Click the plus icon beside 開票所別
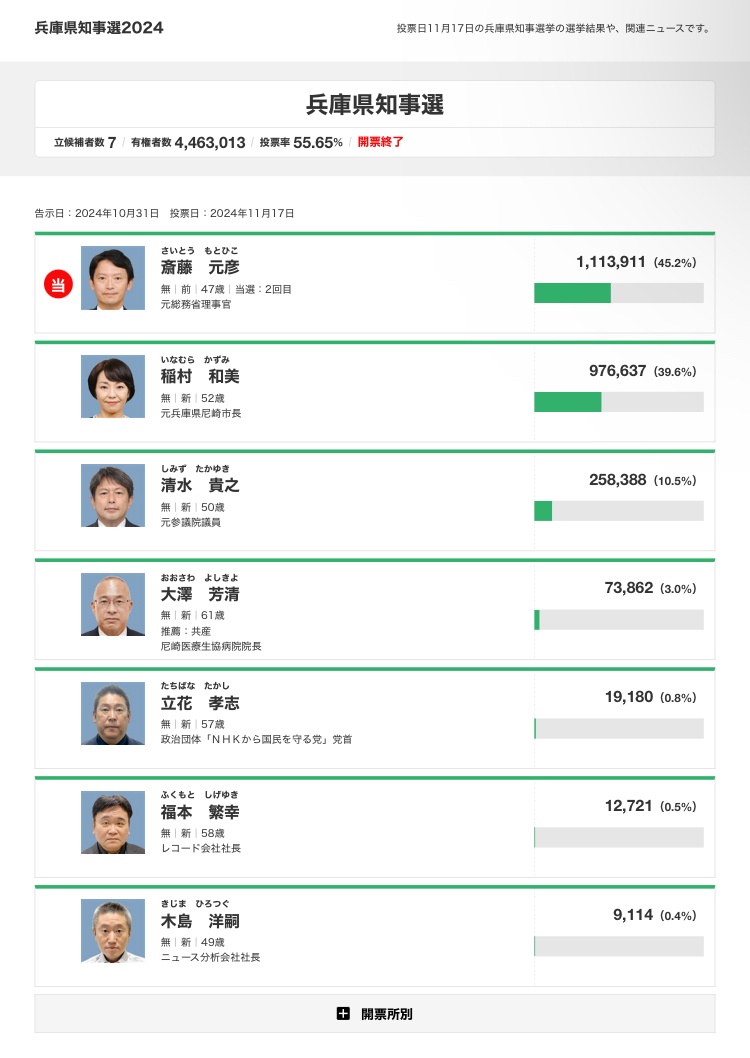750x1058 pixels. 343,1013
